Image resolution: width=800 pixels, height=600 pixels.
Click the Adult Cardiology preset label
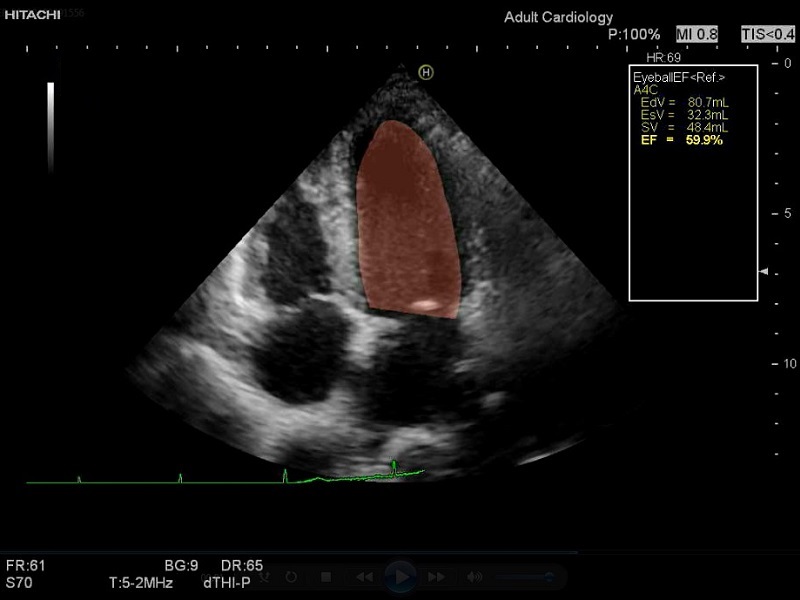tap(558, 17)
